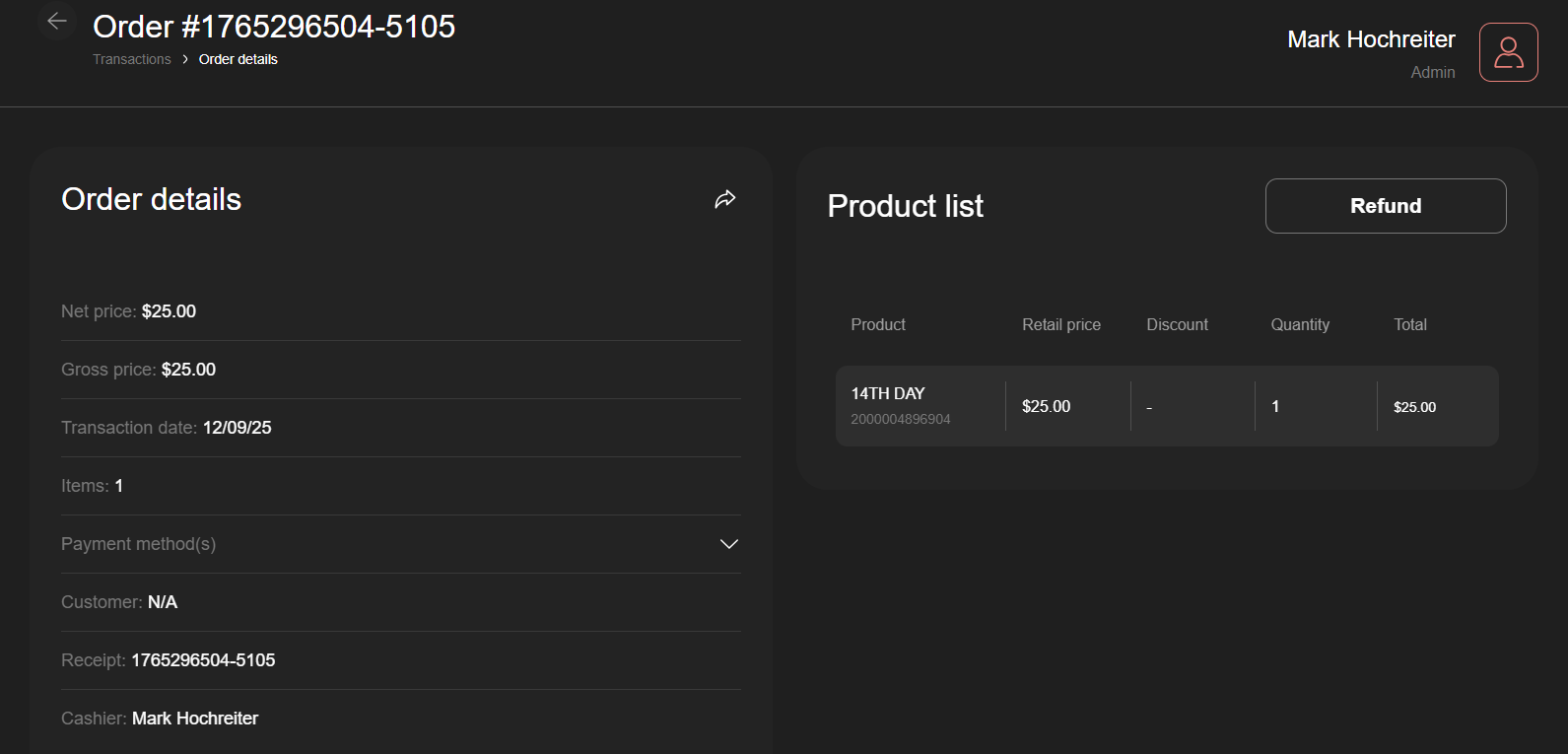Open the user profile avatar icon

click(1508, 52)
